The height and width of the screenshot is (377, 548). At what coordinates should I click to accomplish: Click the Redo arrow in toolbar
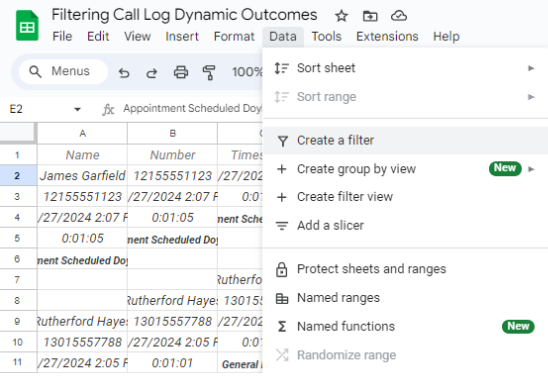151,73
